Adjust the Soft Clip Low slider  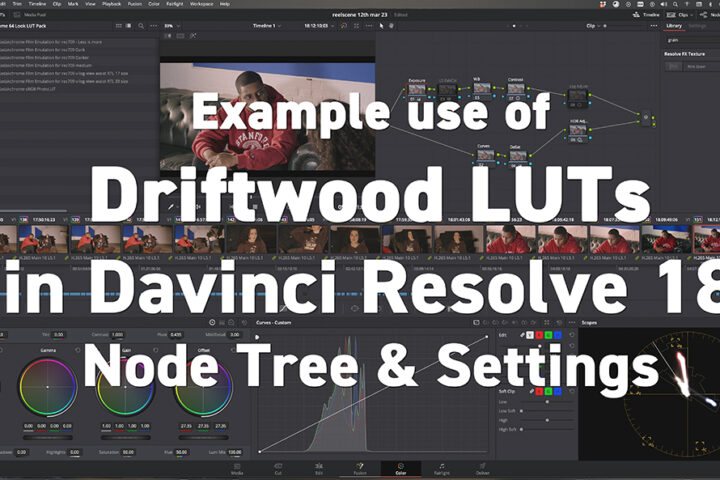pos(546,401)
